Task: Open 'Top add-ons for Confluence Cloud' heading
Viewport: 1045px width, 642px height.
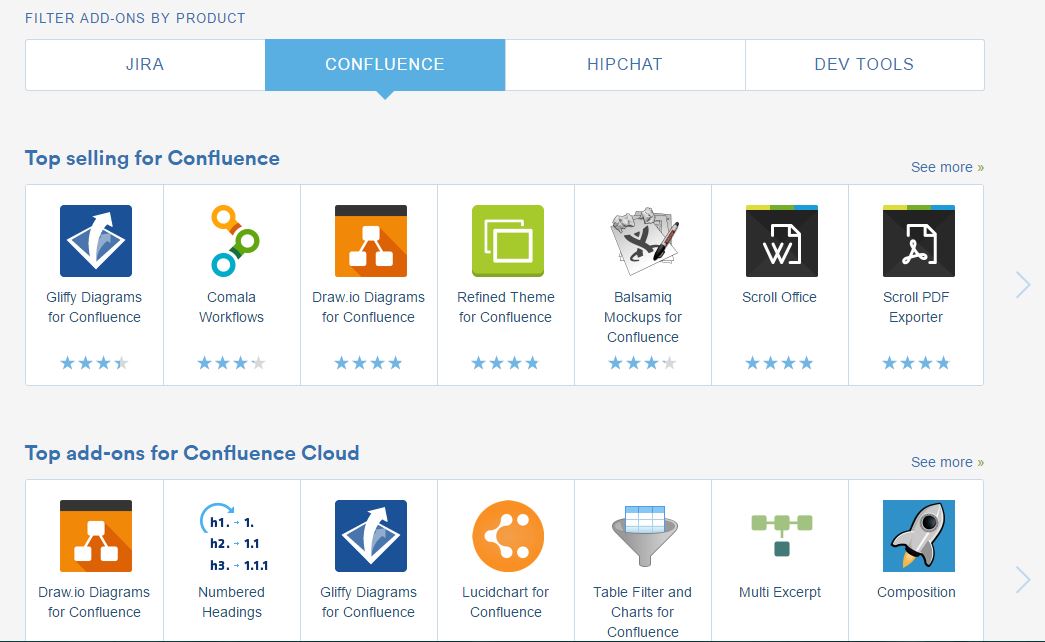Action: click(192, 453)
